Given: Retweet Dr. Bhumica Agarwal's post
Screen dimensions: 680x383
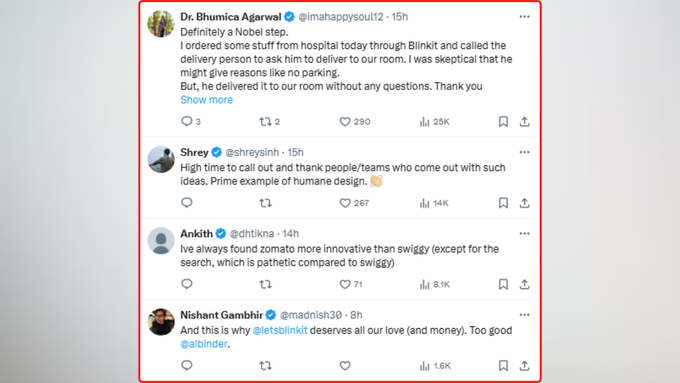Looking at the screenshot, I should click(269, 122).
